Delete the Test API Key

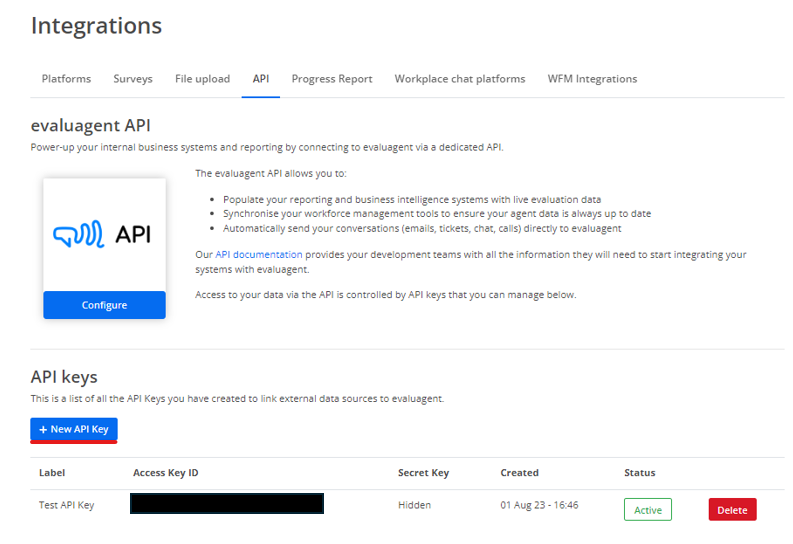click(732, 510)
